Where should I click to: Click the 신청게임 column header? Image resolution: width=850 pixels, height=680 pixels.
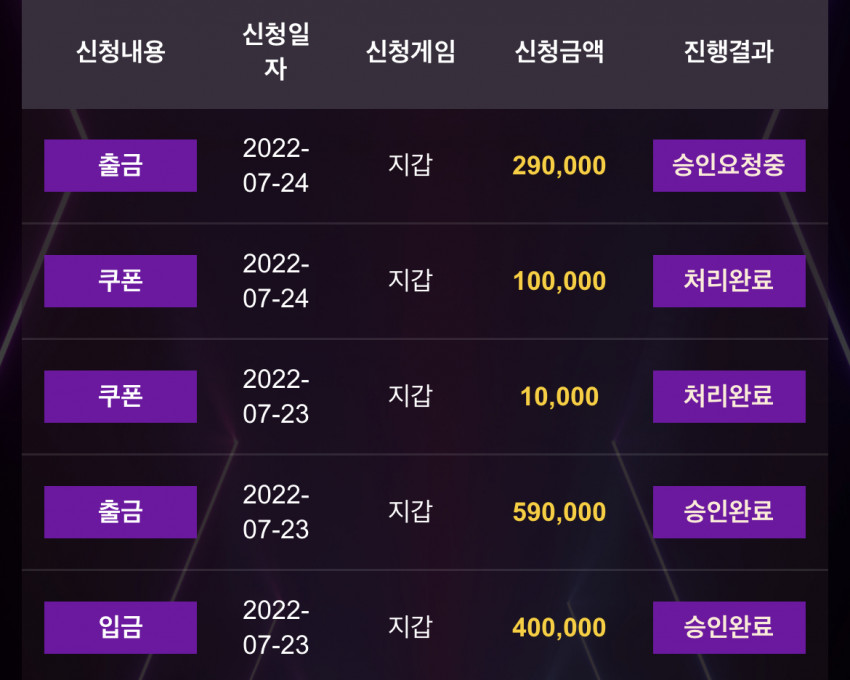[x=410, y=52]
